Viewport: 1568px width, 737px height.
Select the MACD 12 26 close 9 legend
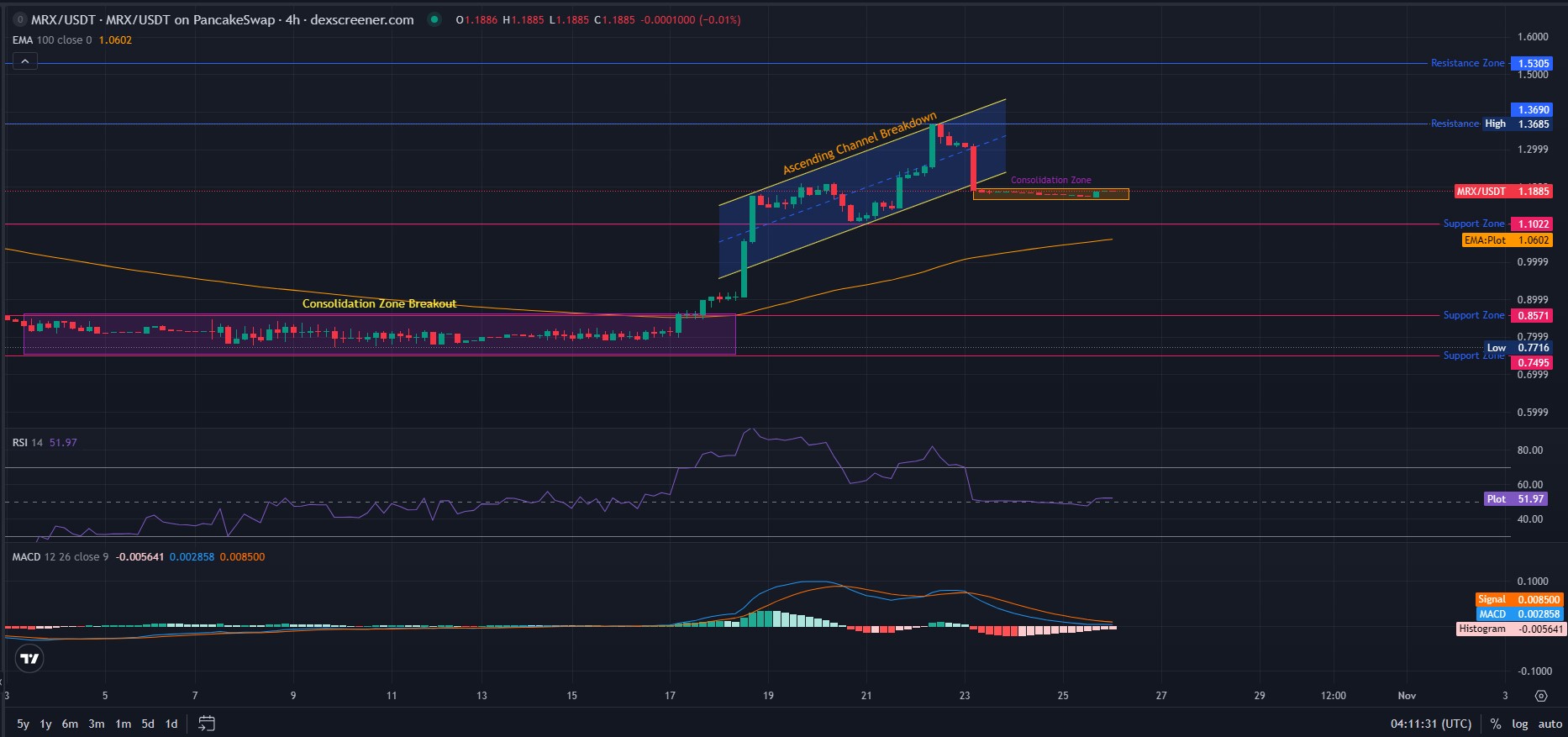tap(61, 556)
